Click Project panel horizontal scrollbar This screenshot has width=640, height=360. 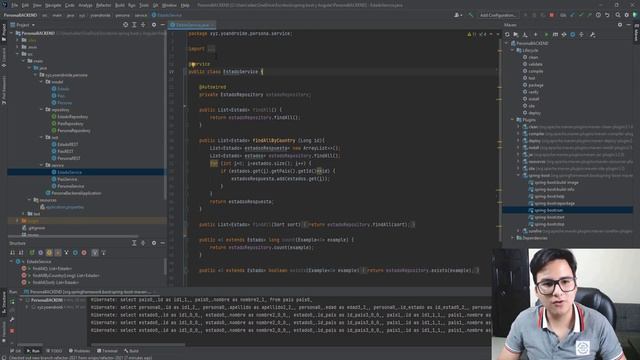(73, 236)
